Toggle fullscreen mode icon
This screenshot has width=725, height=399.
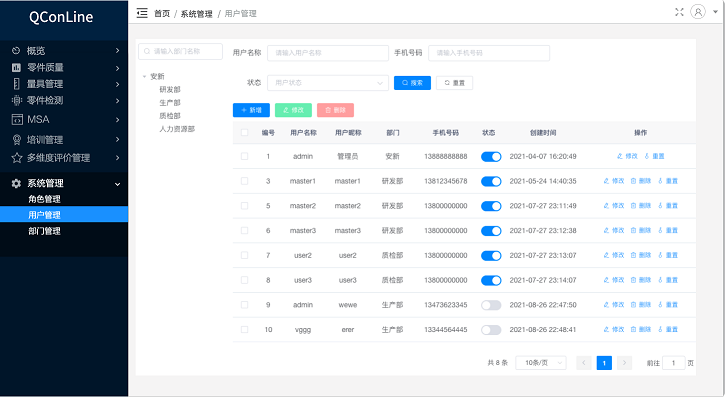click(679, 12)
